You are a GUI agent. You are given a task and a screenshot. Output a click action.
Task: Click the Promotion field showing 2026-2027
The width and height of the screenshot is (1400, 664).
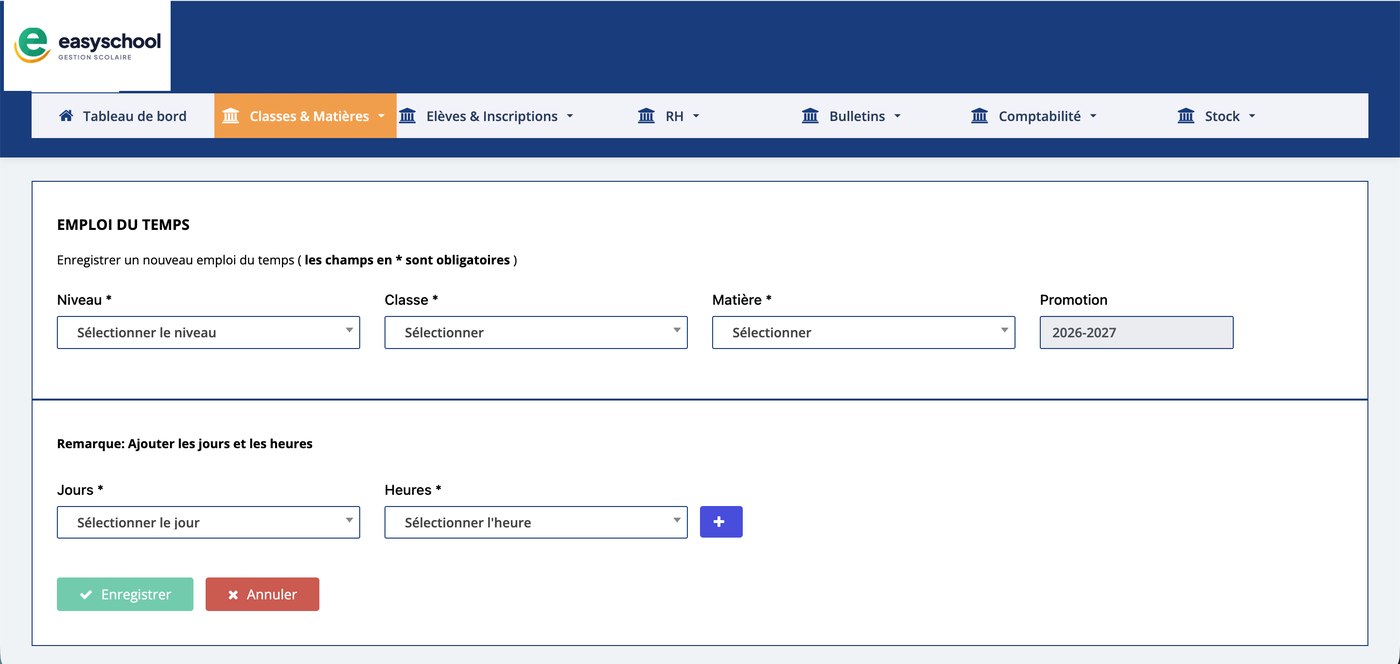pyautogui.click(x=1136, y=332)
